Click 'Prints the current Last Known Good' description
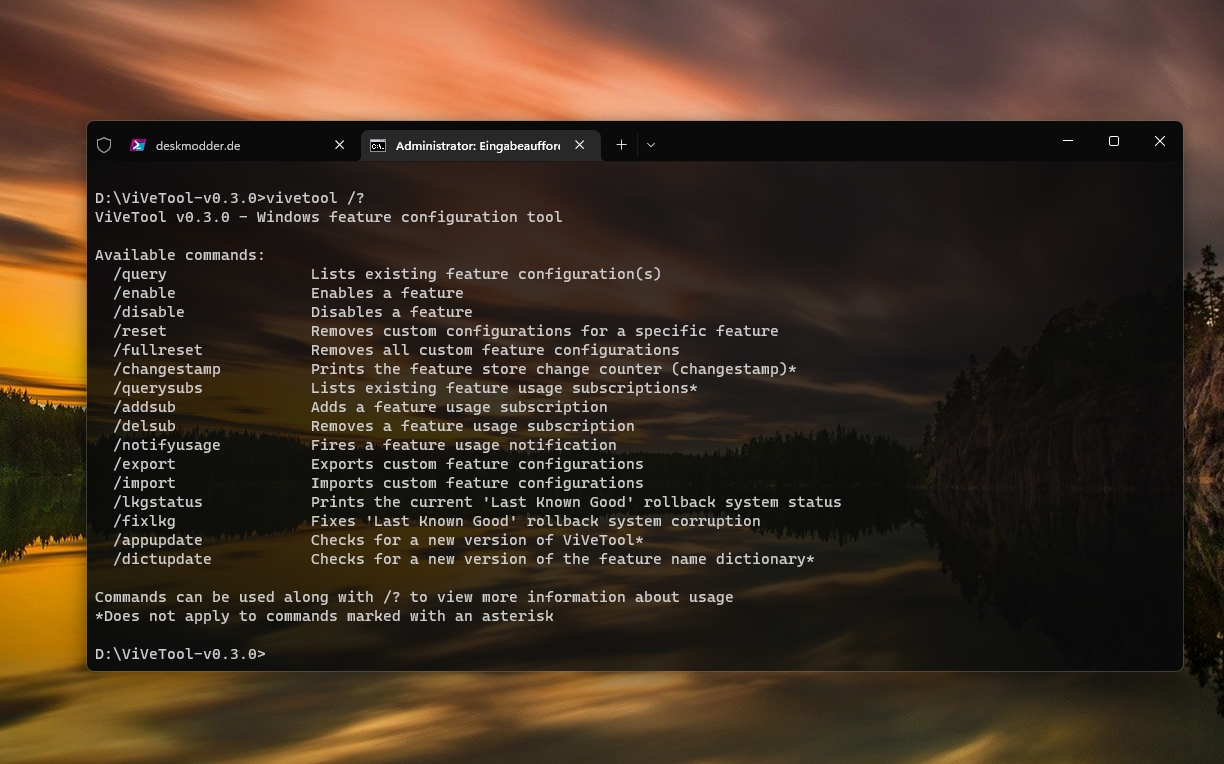 576,502
